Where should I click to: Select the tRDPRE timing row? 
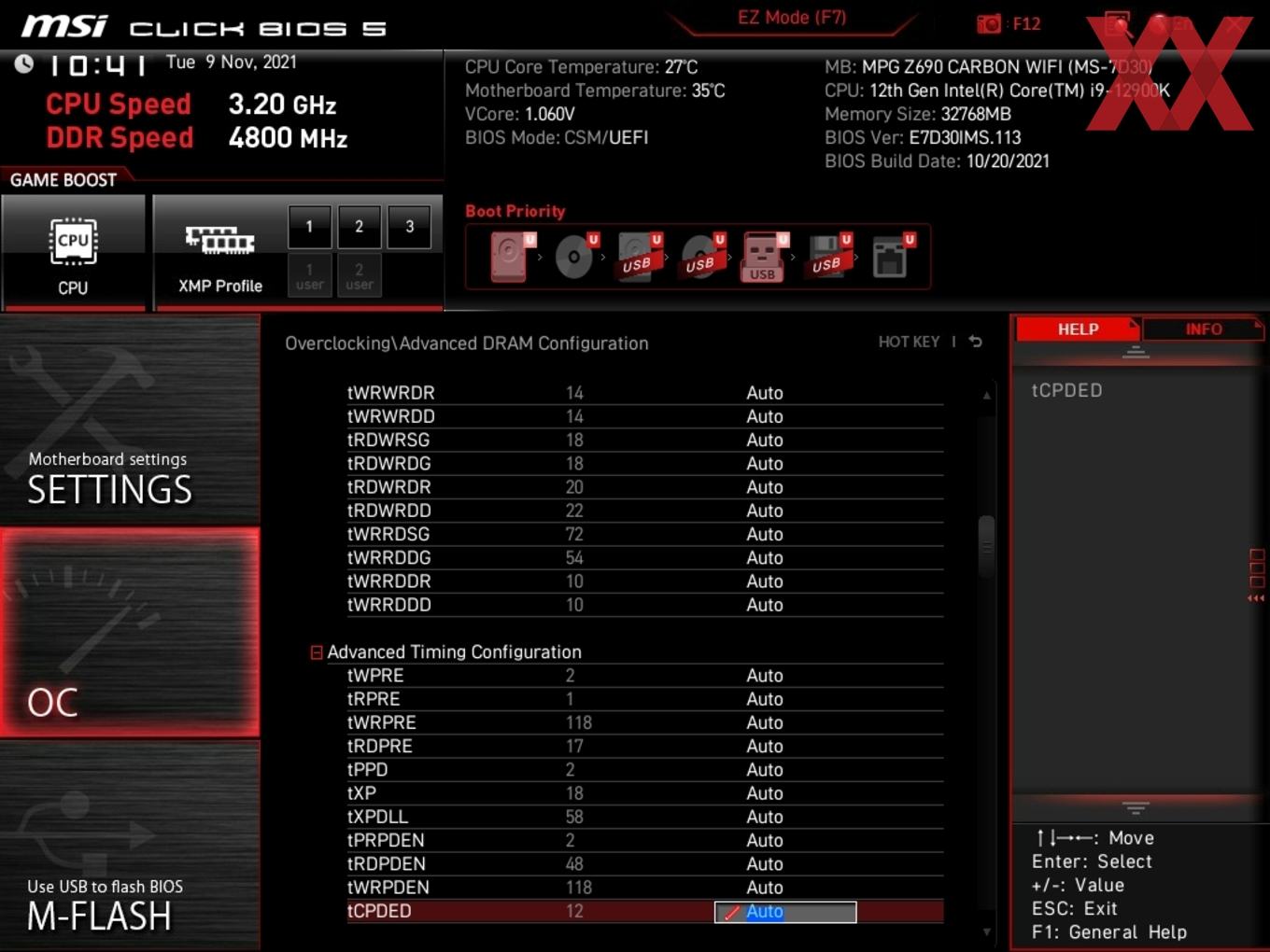point(644,746)
